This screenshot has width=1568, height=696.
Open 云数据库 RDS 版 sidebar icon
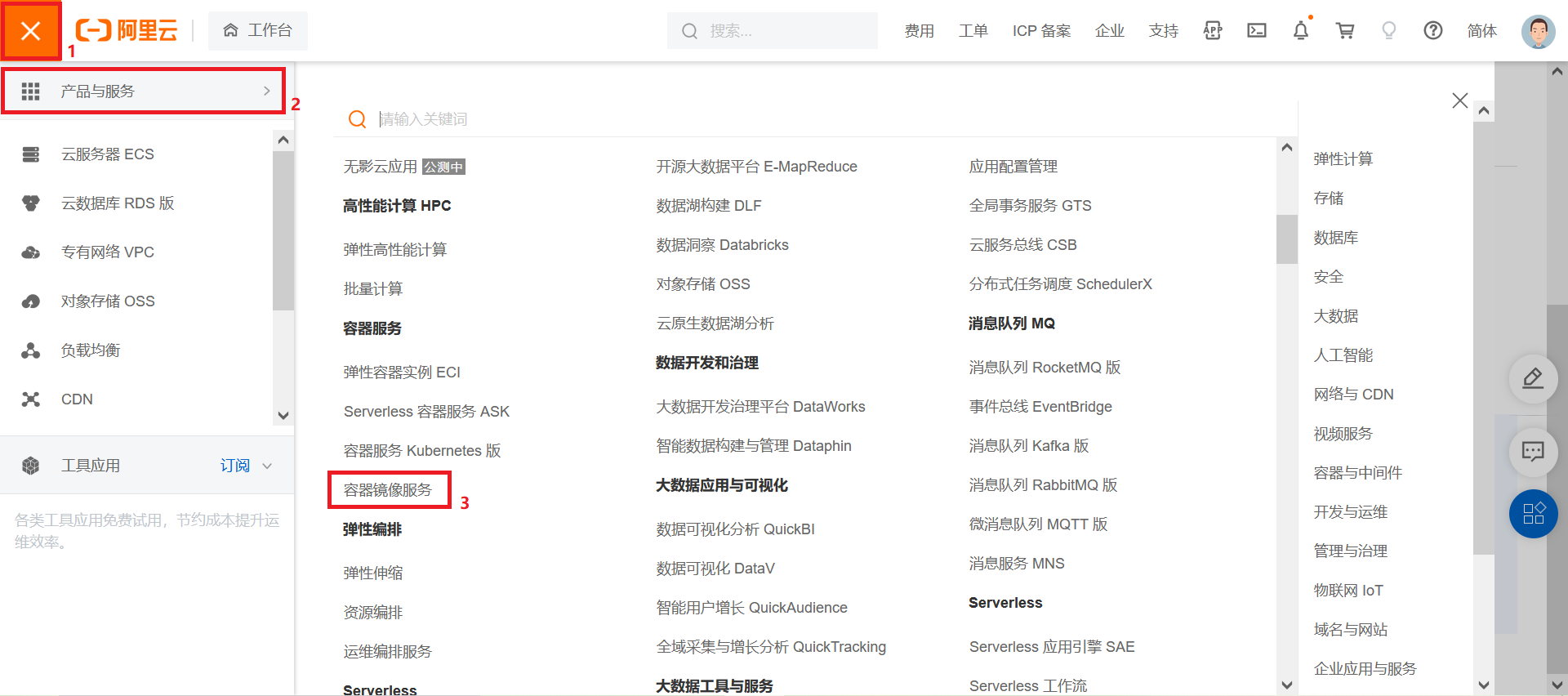pyautogui.click(x=30, y=203)
